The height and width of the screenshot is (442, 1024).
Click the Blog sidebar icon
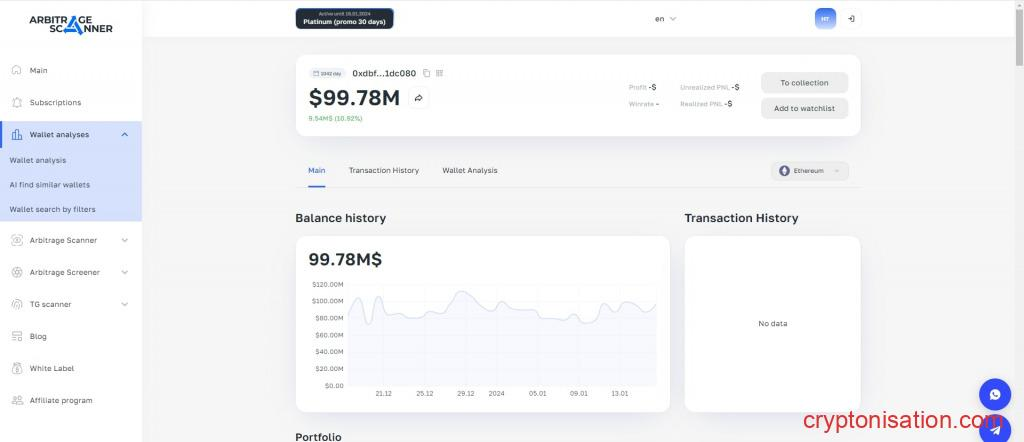tap(17, 336)
